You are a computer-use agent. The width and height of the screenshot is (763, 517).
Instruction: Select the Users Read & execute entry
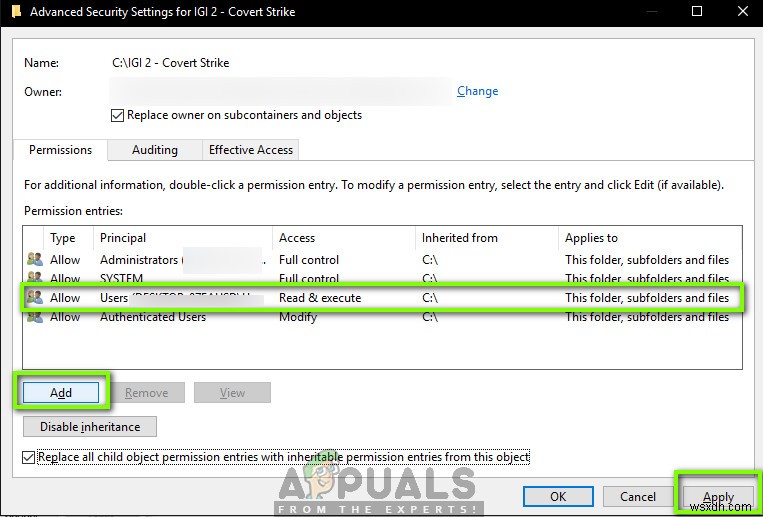click(382, 297)
